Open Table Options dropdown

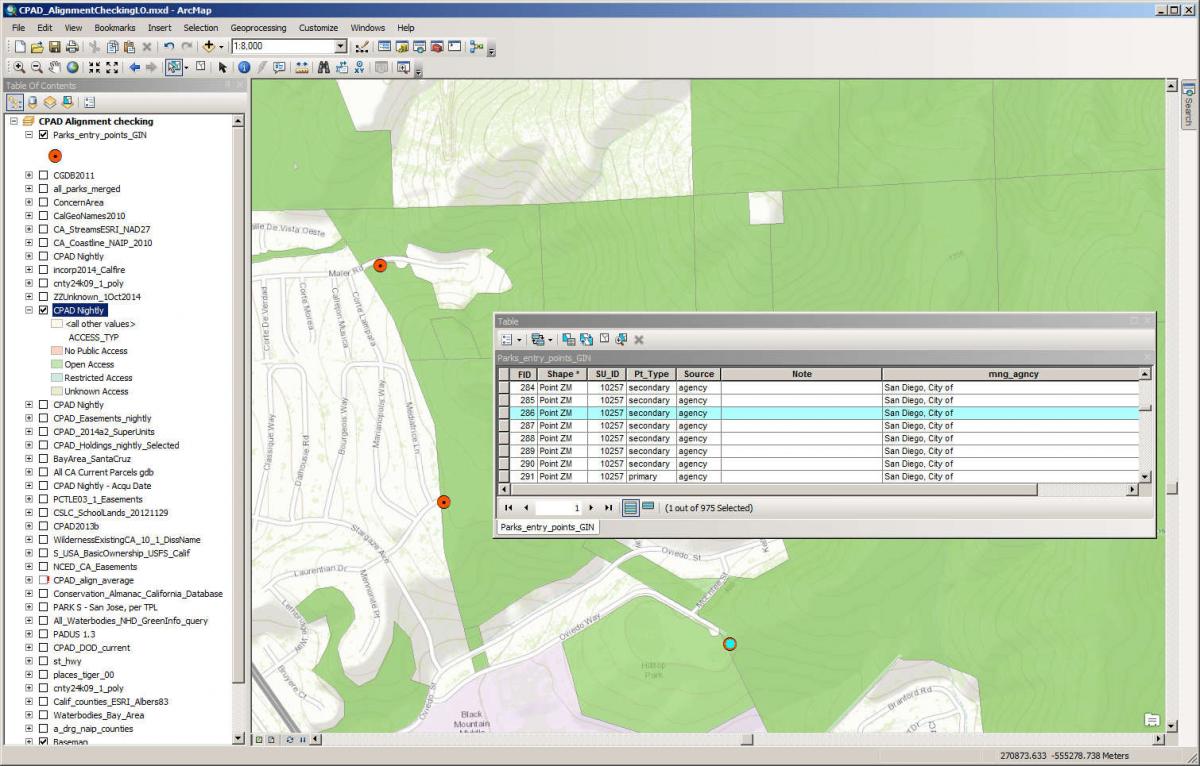pos(510,340)
